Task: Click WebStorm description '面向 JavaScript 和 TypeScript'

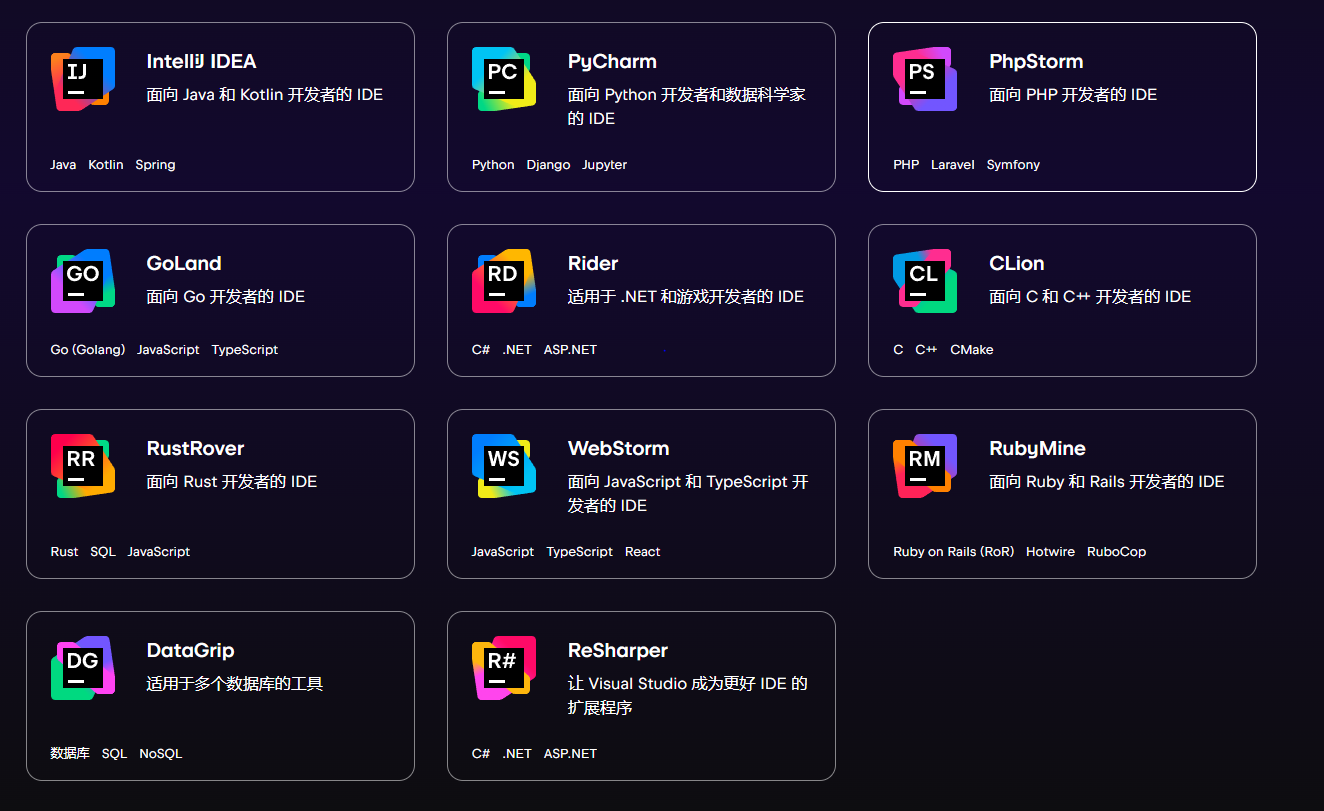Action: (x=679, y=482)
